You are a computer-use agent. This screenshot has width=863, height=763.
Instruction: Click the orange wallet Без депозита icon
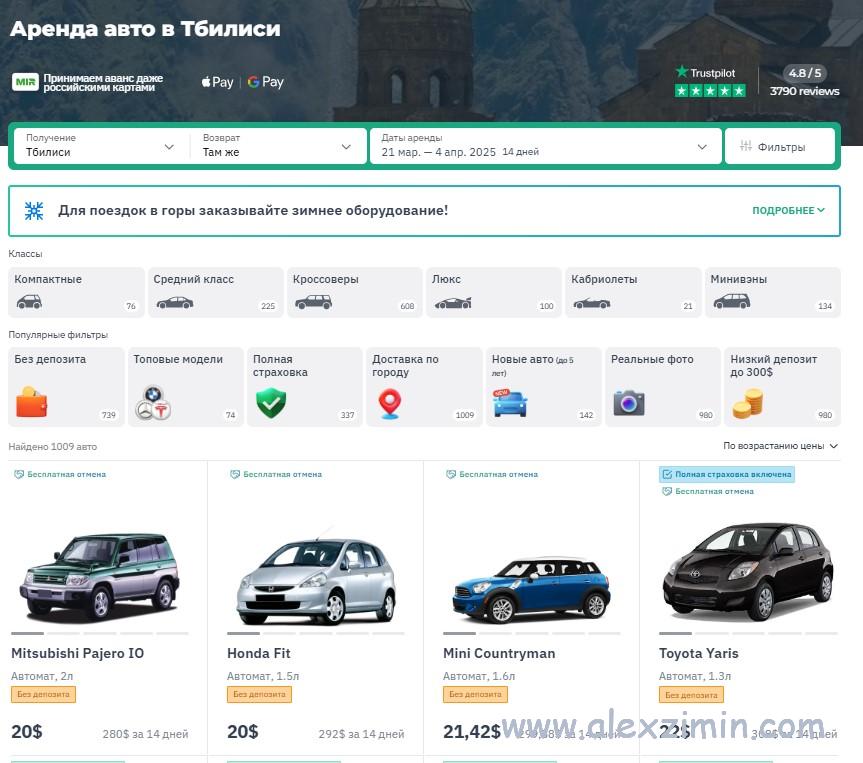[31, 402]
